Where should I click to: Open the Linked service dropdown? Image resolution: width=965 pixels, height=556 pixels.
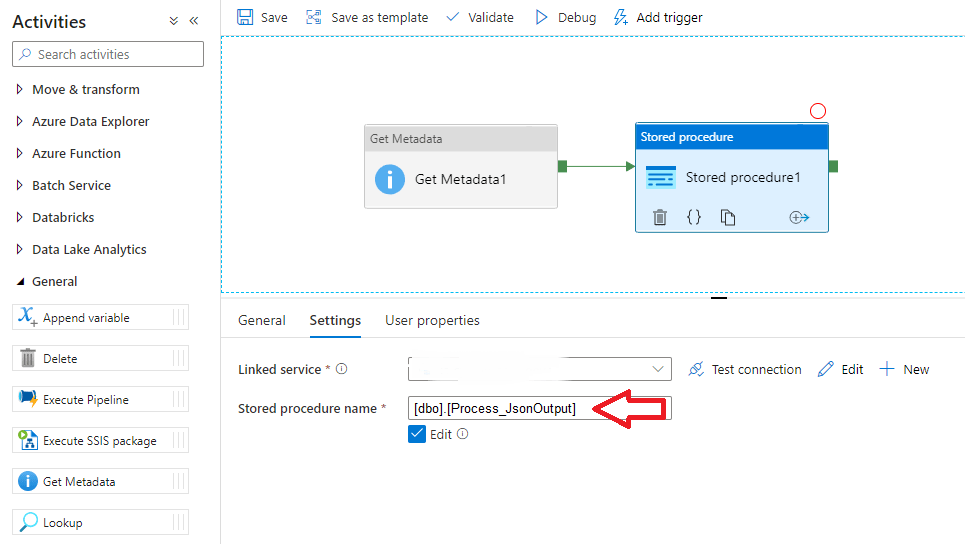tap(658, 369)
